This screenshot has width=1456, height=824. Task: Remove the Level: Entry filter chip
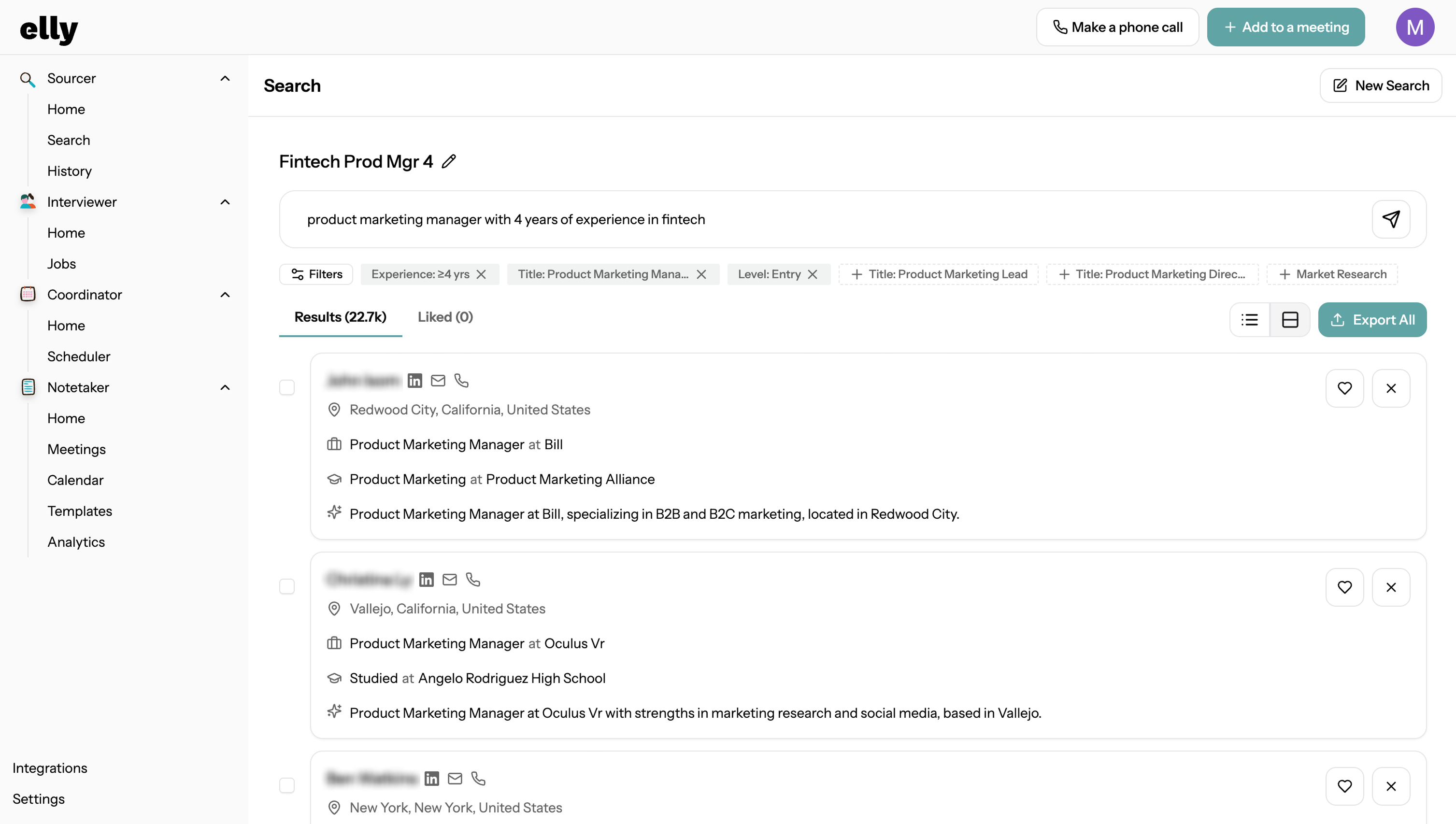pyautogui.click(x=813, y=274)
